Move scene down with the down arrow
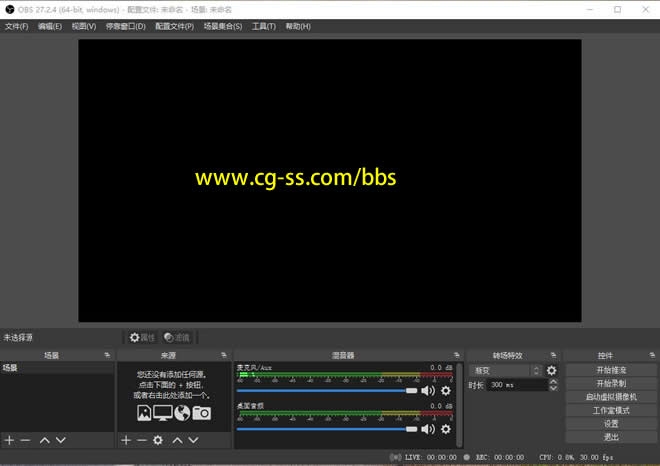The height and width of the screenshot is (466, 660). point(61,440)
